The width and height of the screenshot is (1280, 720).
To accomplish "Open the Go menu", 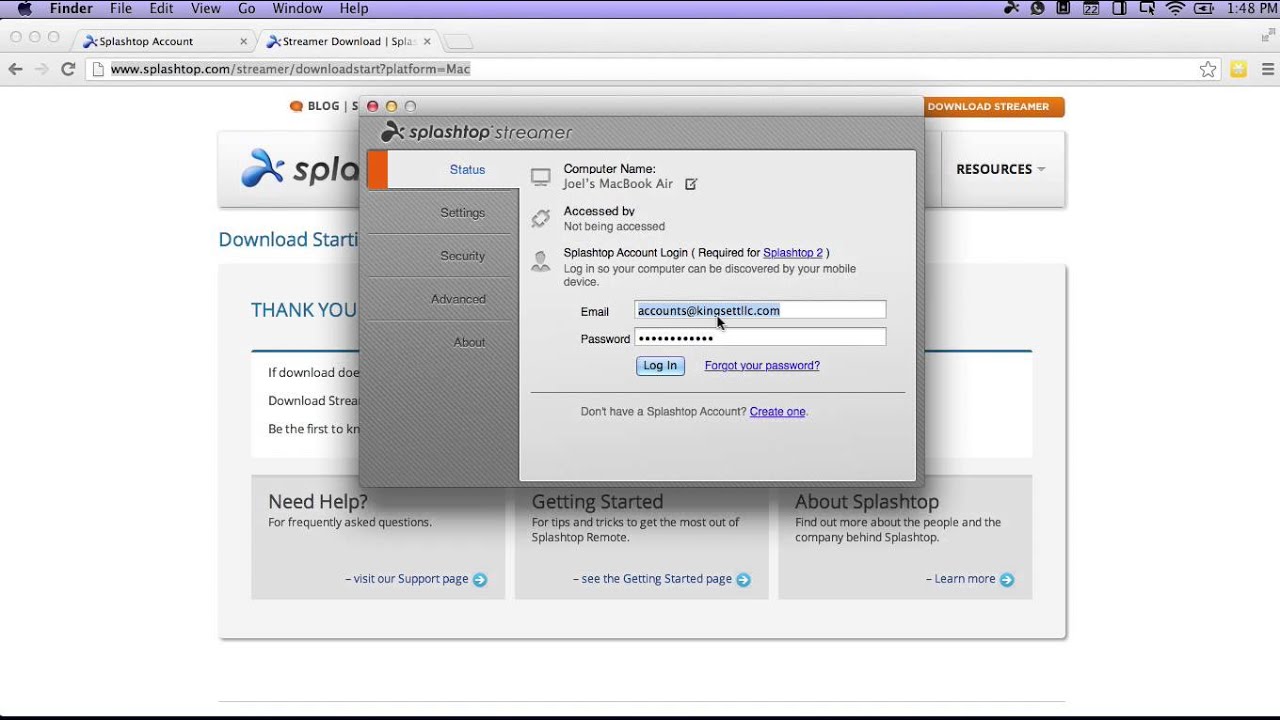I will pos(247,8).
